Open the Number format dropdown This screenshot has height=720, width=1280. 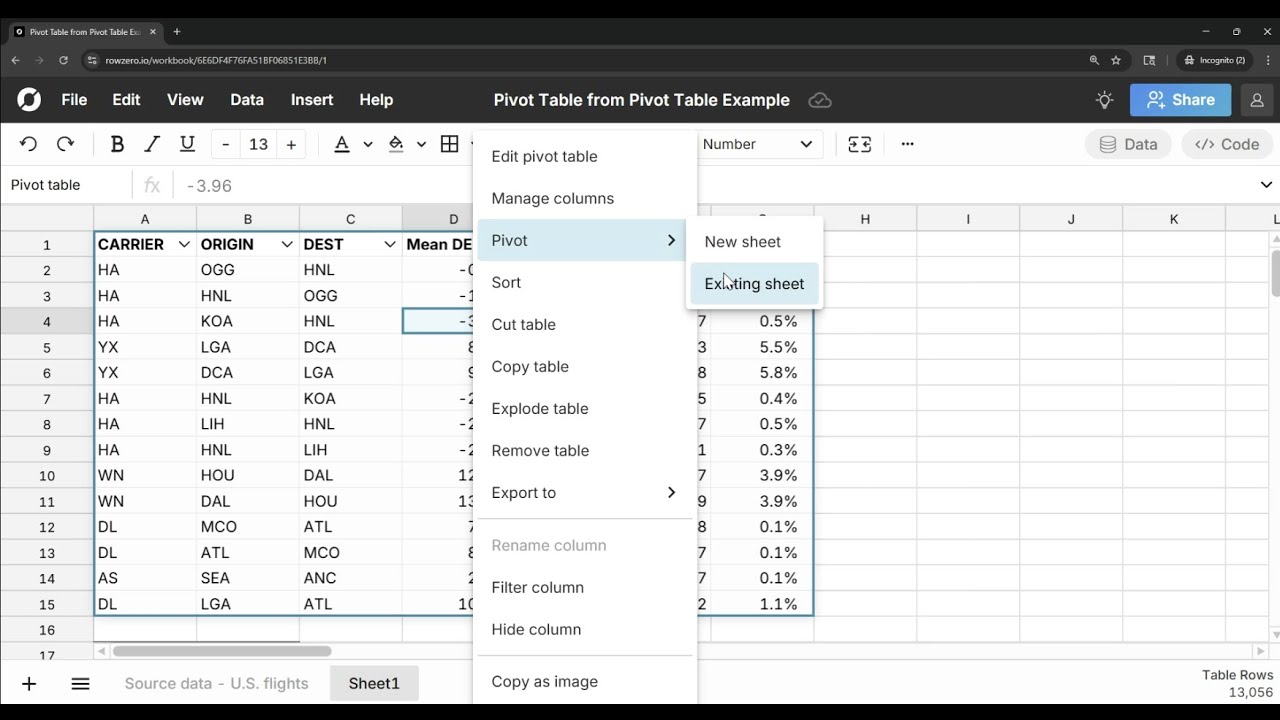tap(757, 144)
